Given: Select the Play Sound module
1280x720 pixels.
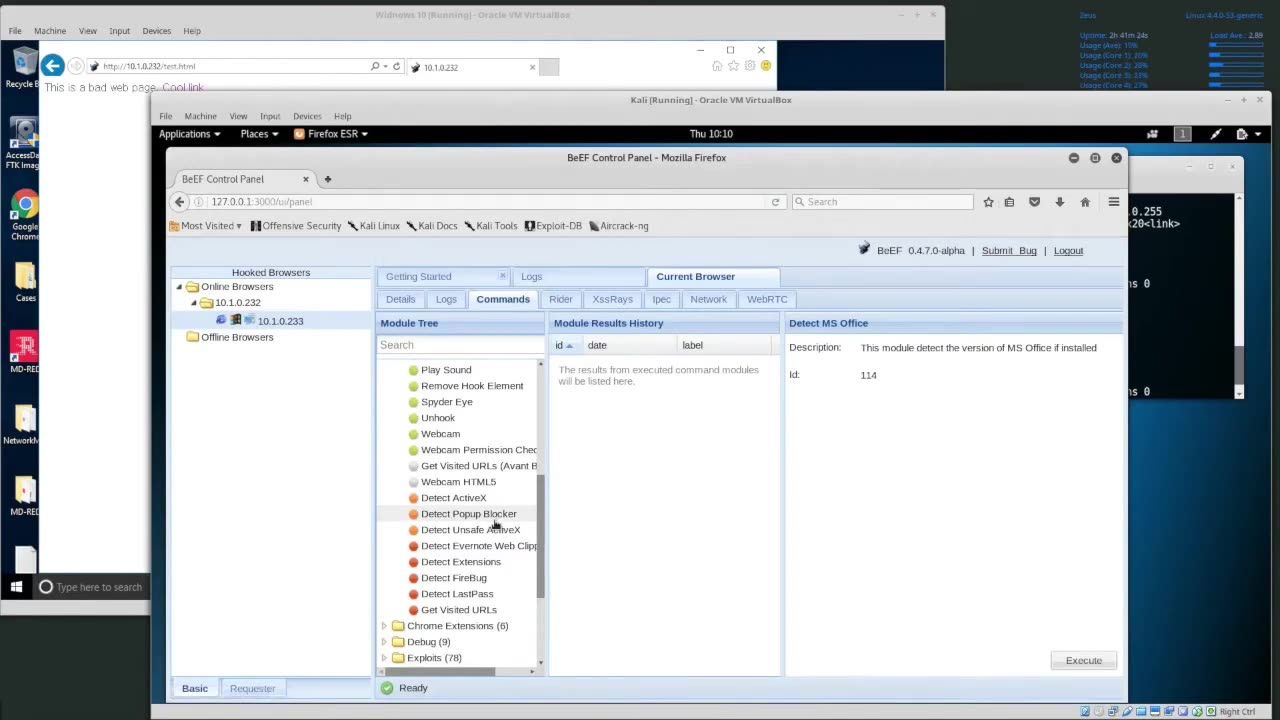Looking at the screenshot, I should pyautogui.click(x=446, y=370).
